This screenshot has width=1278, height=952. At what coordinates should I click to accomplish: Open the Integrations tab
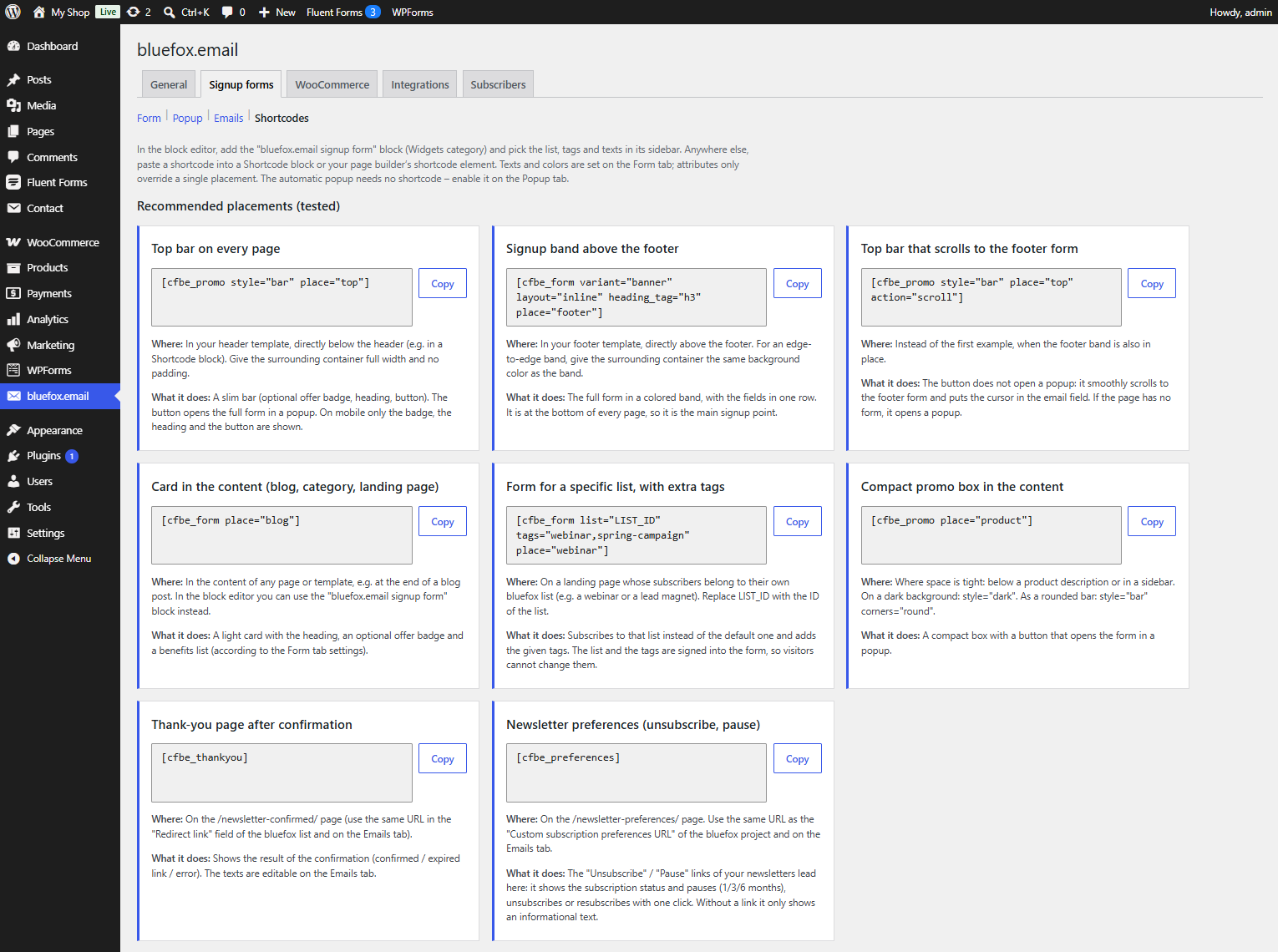coord(419,84)
